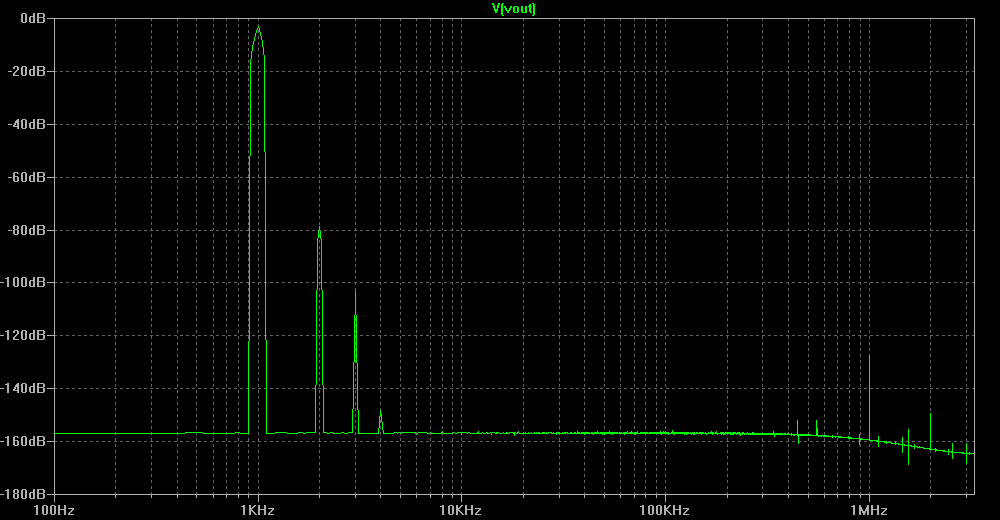Click the -60dB axis label
The height and width of the screenshot is (520, 1000).
click(27, 177)
